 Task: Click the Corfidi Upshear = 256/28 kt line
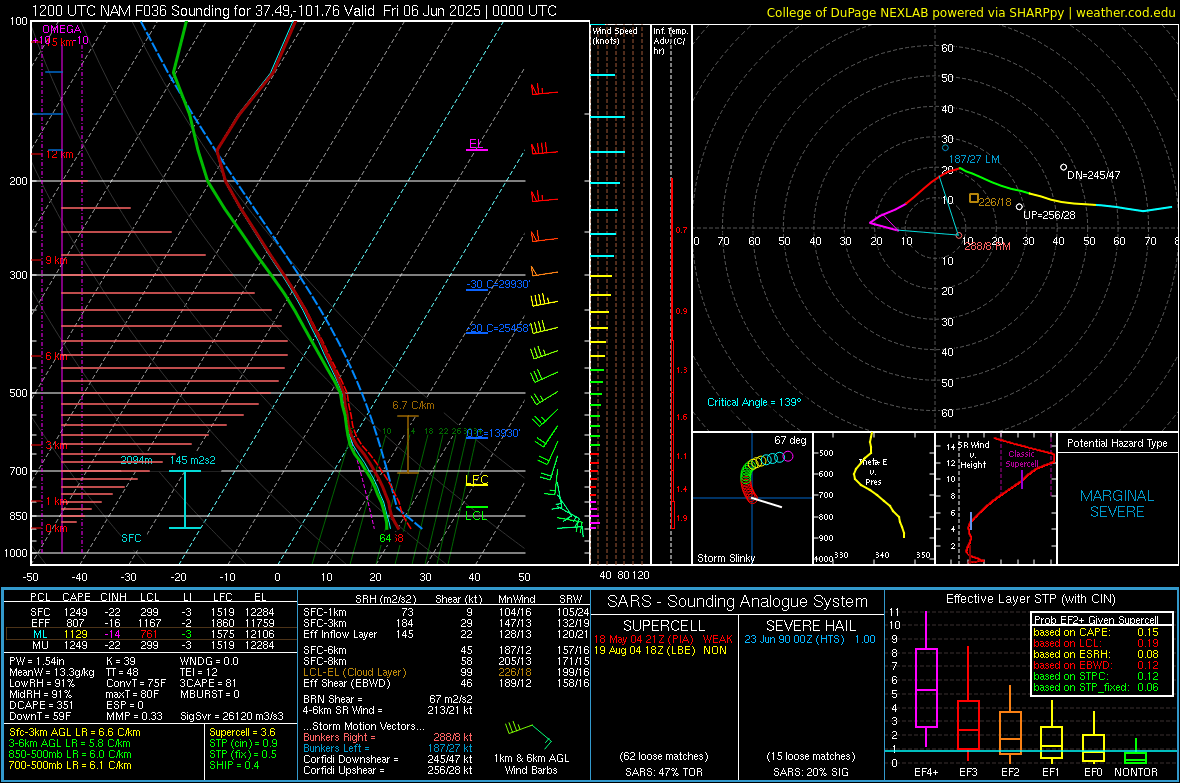pyautogui.click(x=387, y=770)
